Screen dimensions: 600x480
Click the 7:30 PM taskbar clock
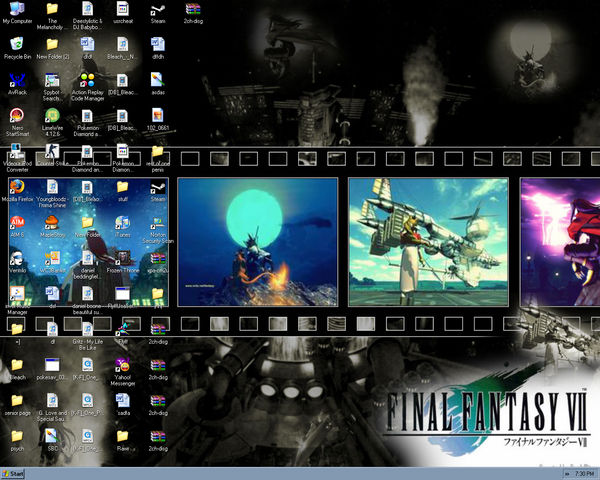[x=585, y=474]
